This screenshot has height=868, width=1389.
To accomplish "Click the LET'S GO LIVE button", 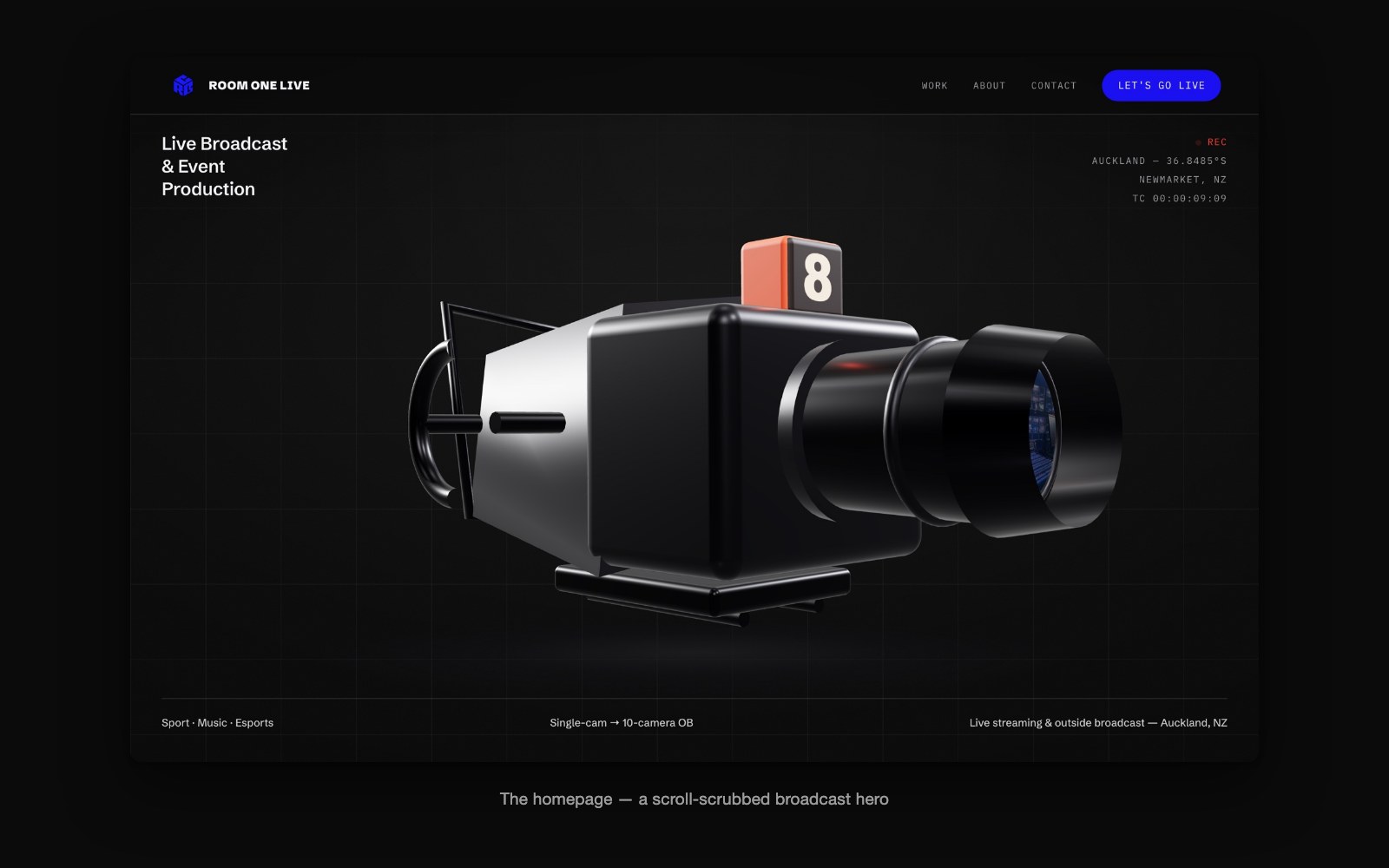I will [x=1161, y=85].
